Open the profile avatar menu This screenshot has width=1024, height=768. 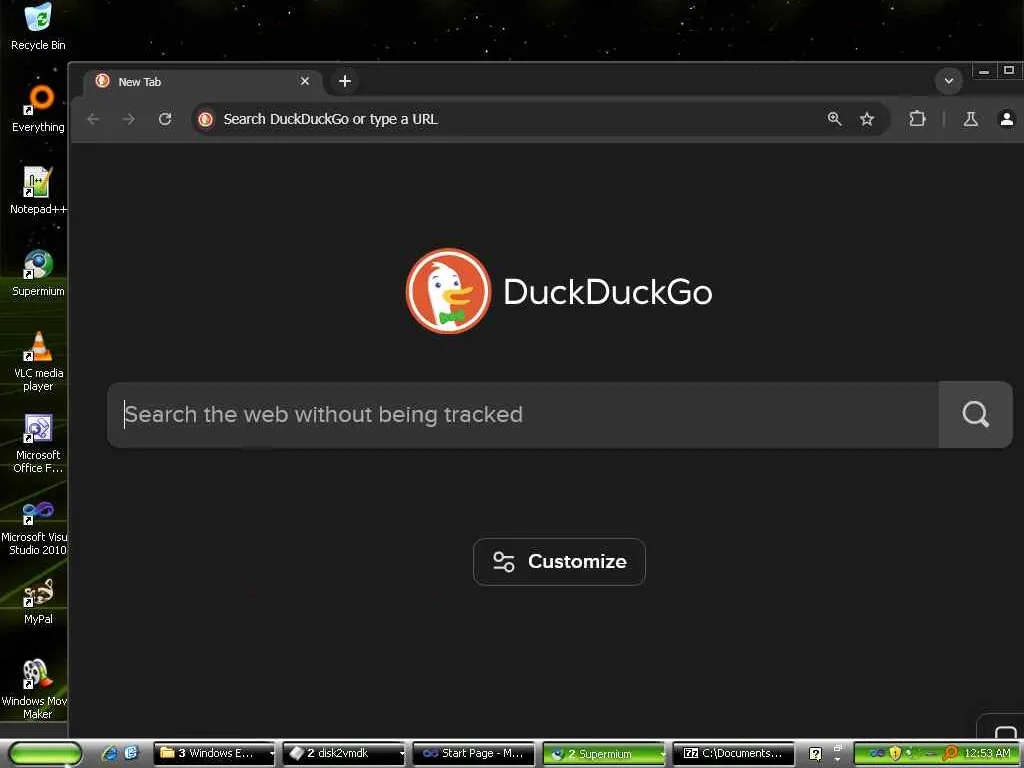pyautogui.click(x=1006, y=119)
